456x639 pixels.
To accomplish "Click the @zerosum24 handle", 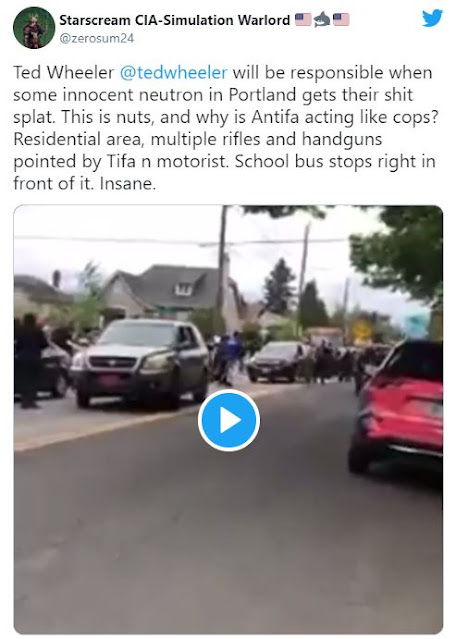I will click(97, 38).
